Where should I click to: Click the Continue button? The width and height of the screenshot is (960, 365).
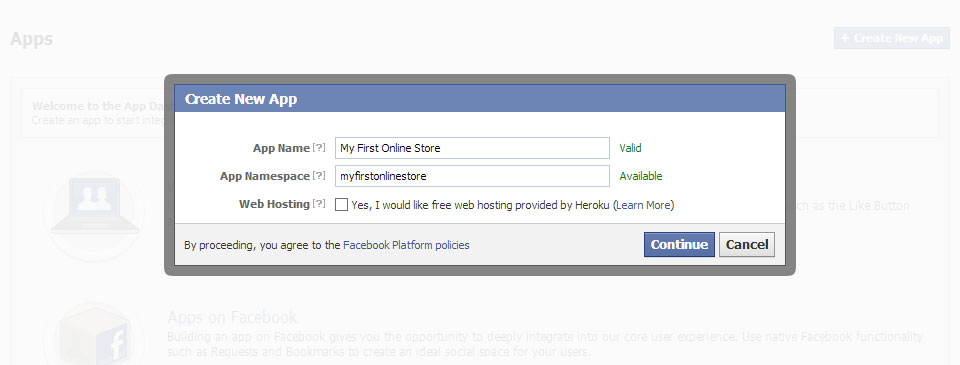679,244
